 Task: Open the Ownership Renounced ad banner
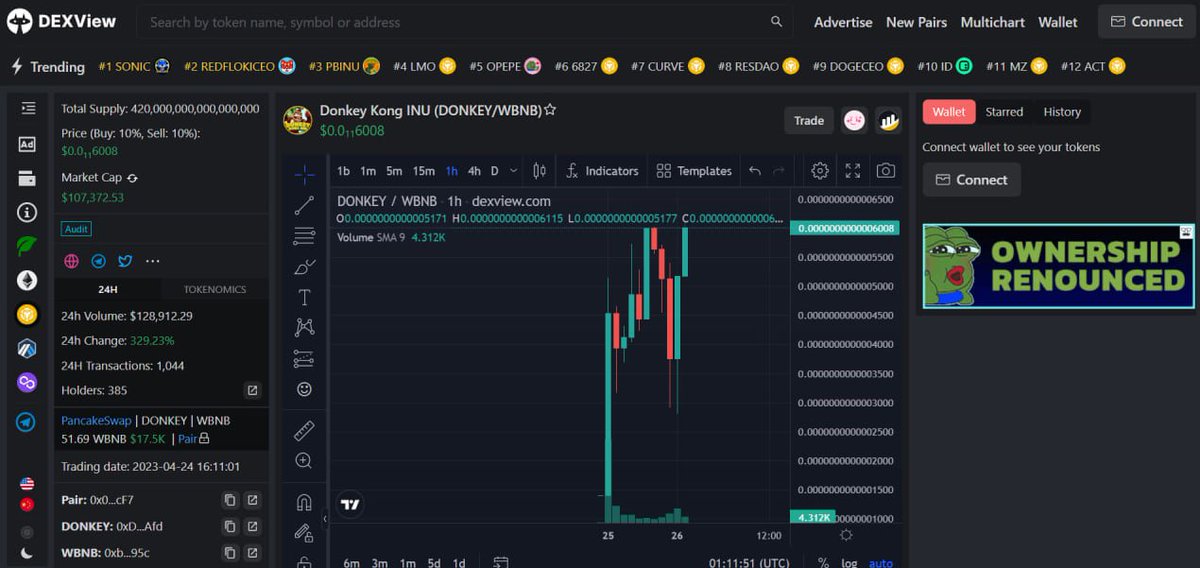[x=1059, y=266]
